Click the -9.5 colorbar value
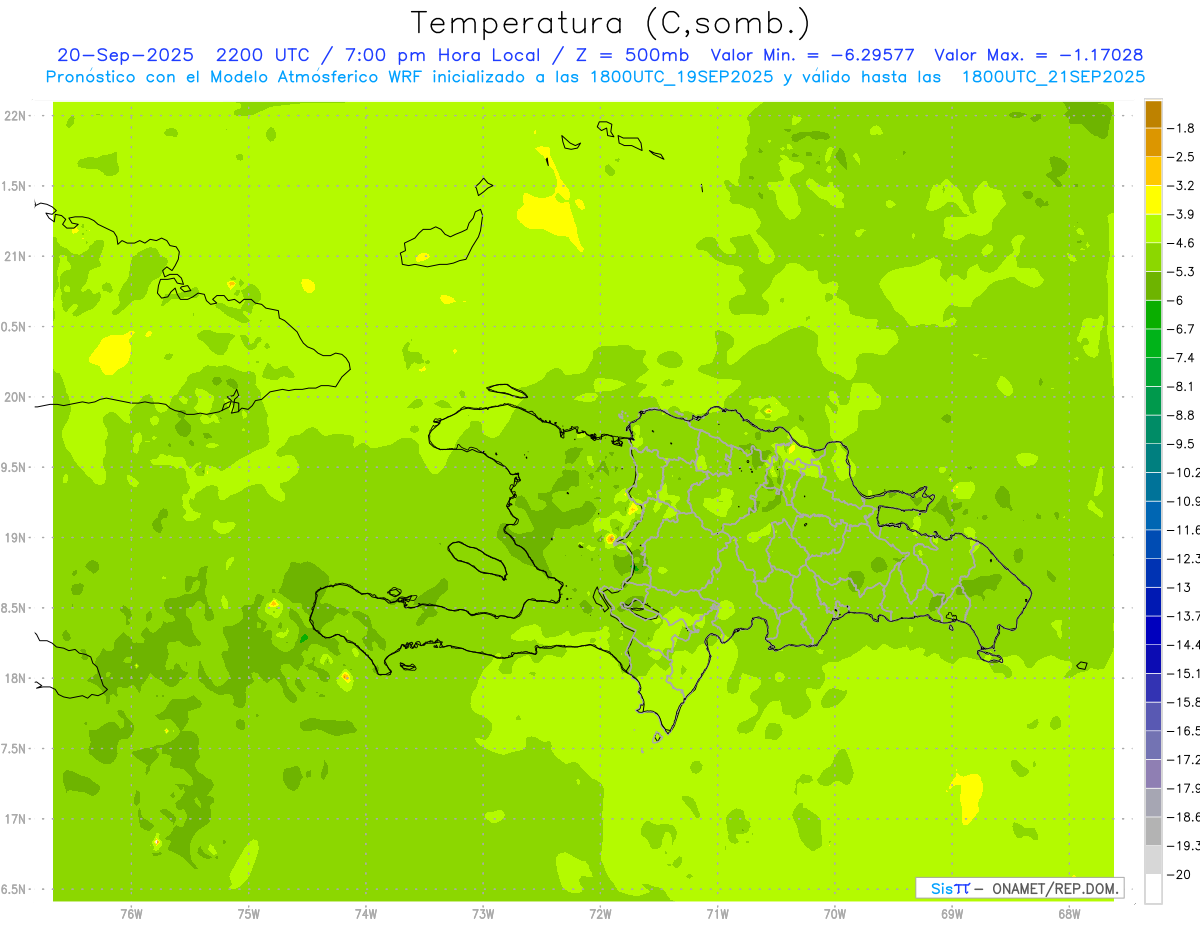The image size is (1200, 927). (1183, 444)
